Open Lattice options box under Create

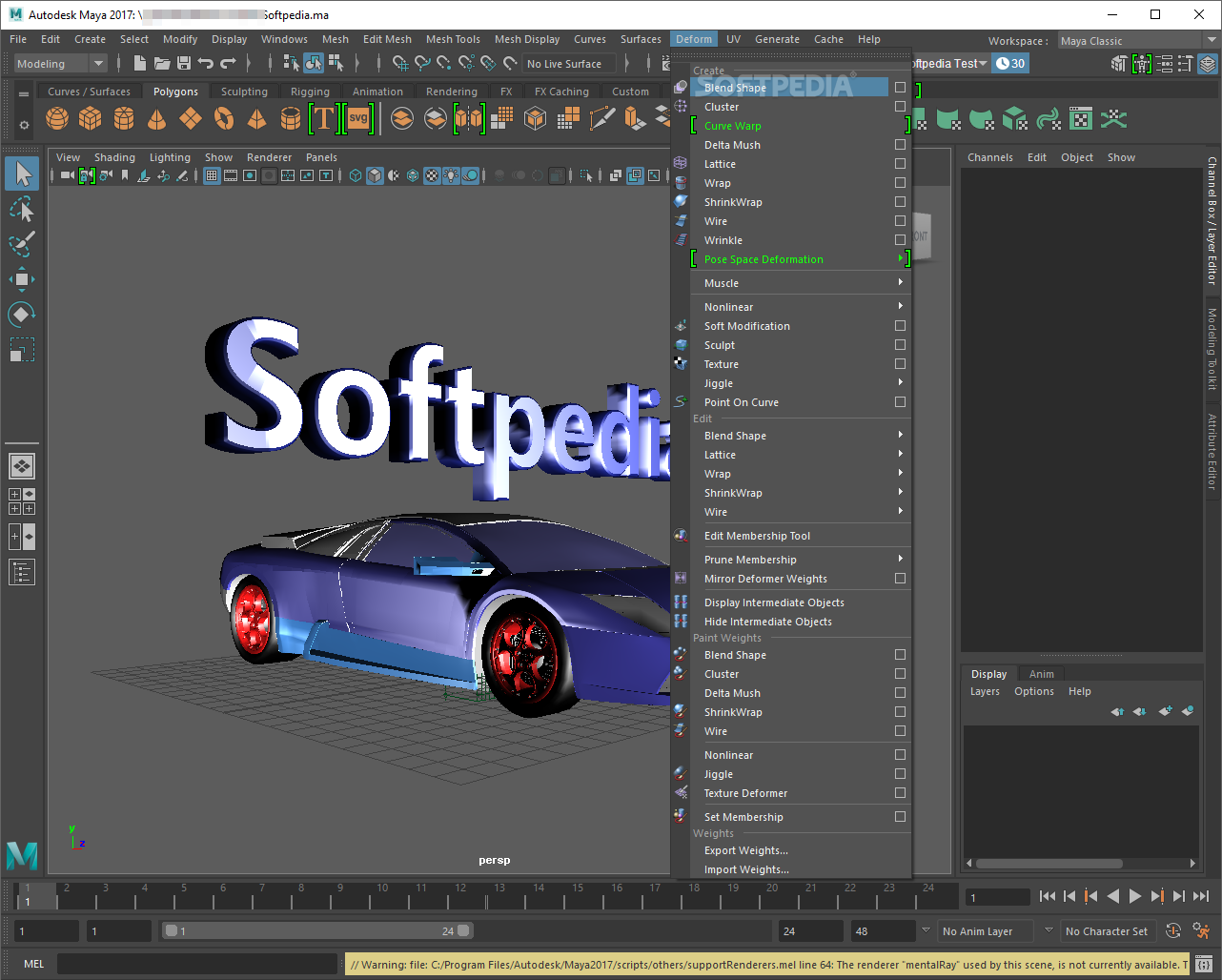pos(900,164)
